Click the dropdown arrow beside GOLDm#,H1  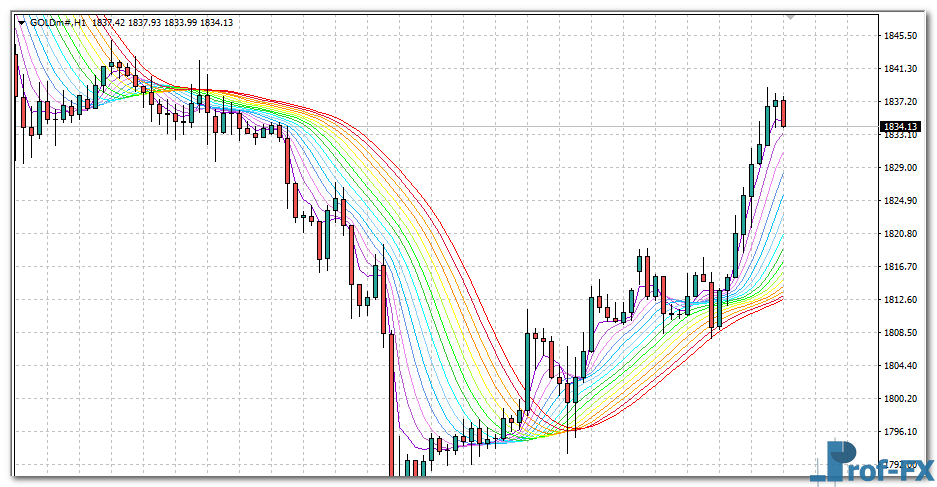pos(22,22)
